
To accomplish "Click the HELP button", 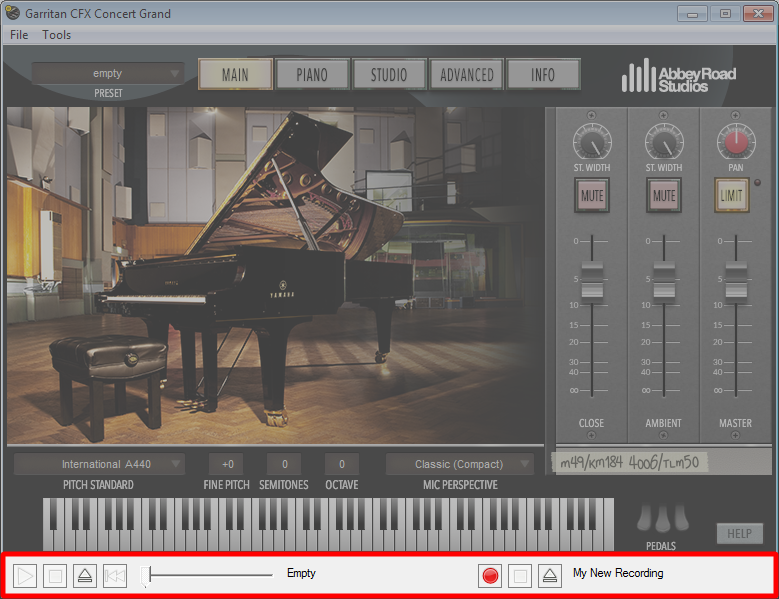I will (739, 533).
